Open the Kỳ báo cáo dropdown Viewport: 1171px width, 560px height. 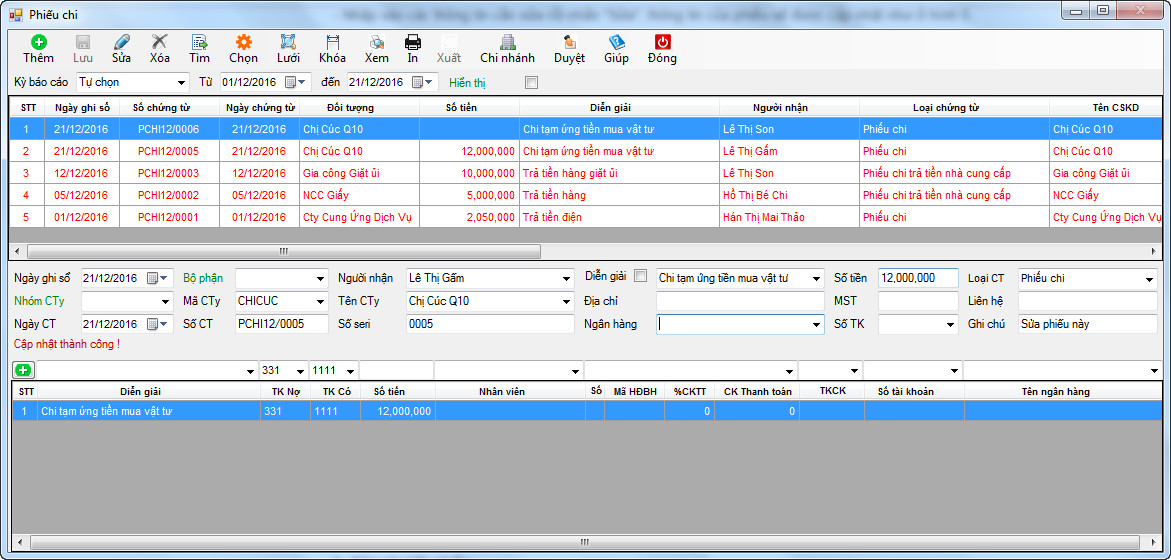coord(181,82)
